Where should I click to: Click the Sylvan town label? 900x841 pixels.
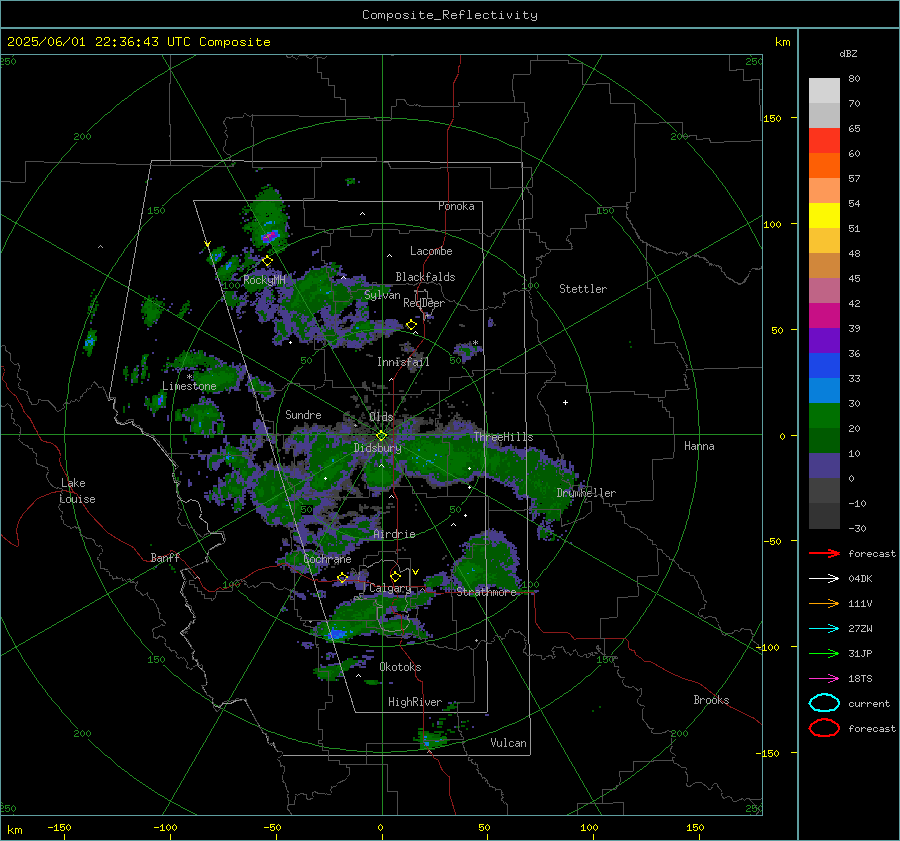click(x=382, y=295)
